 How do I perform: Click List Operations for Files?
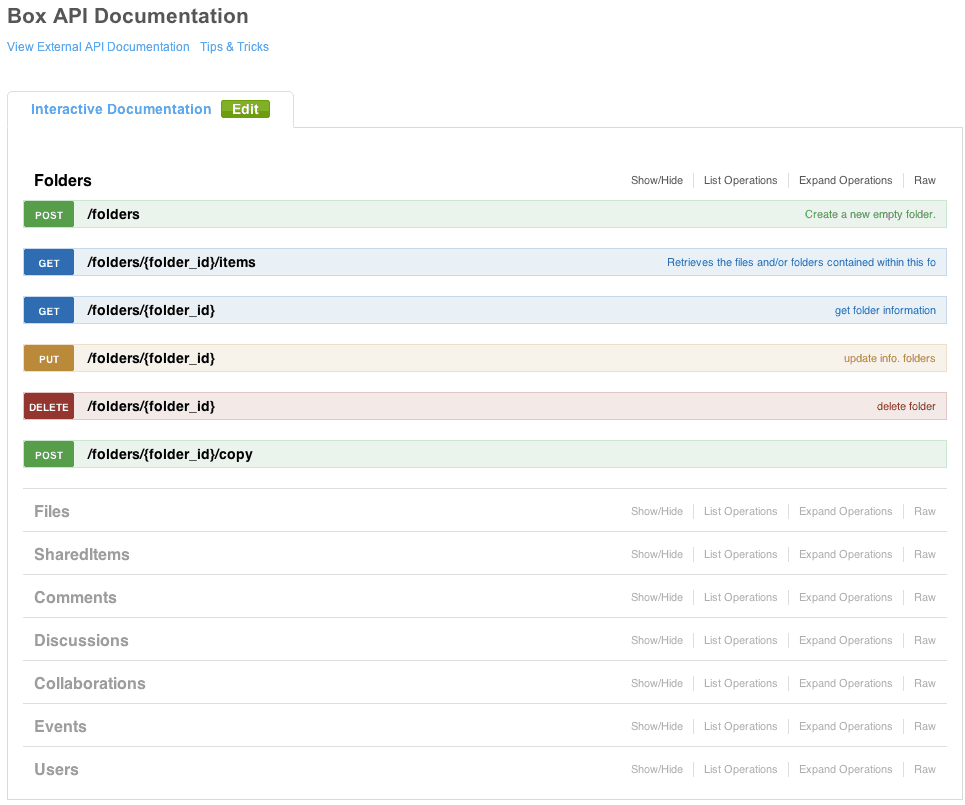click(x=740, y=511)
